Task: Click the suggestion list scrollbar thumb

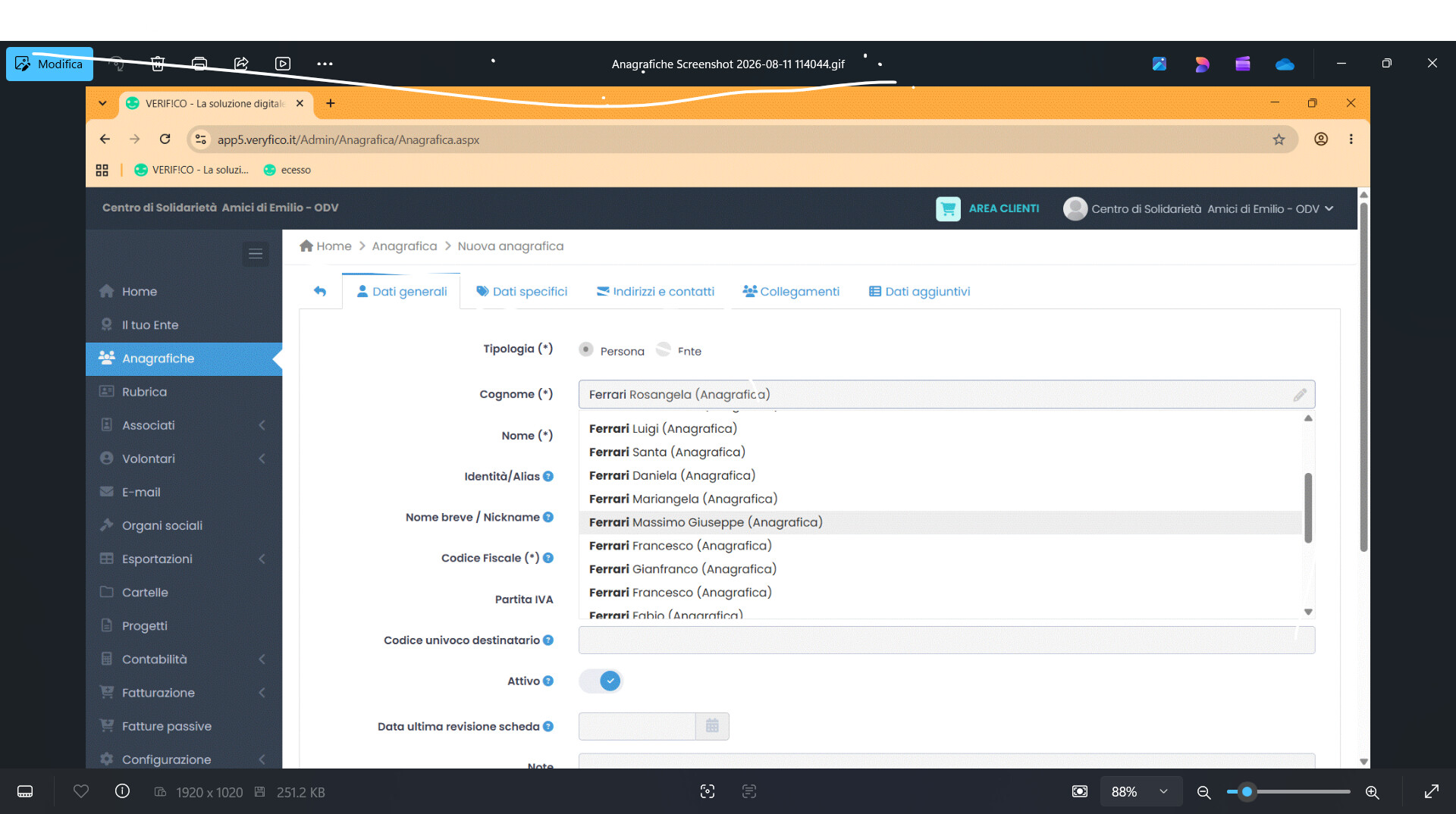Action: [x=1308, y=508]
